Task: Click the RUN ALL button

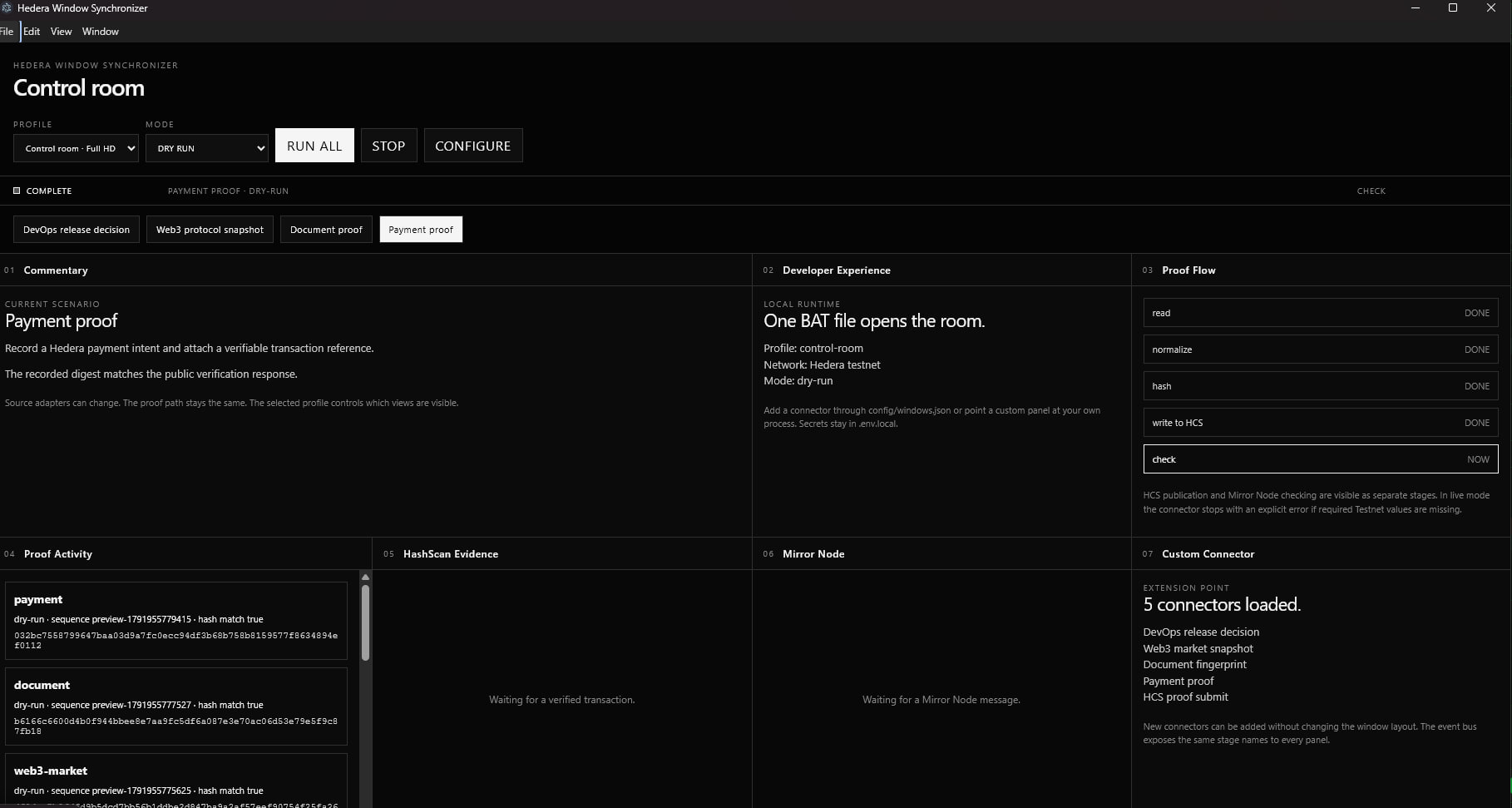Action: pyautogui.click(x=314, y=146)
